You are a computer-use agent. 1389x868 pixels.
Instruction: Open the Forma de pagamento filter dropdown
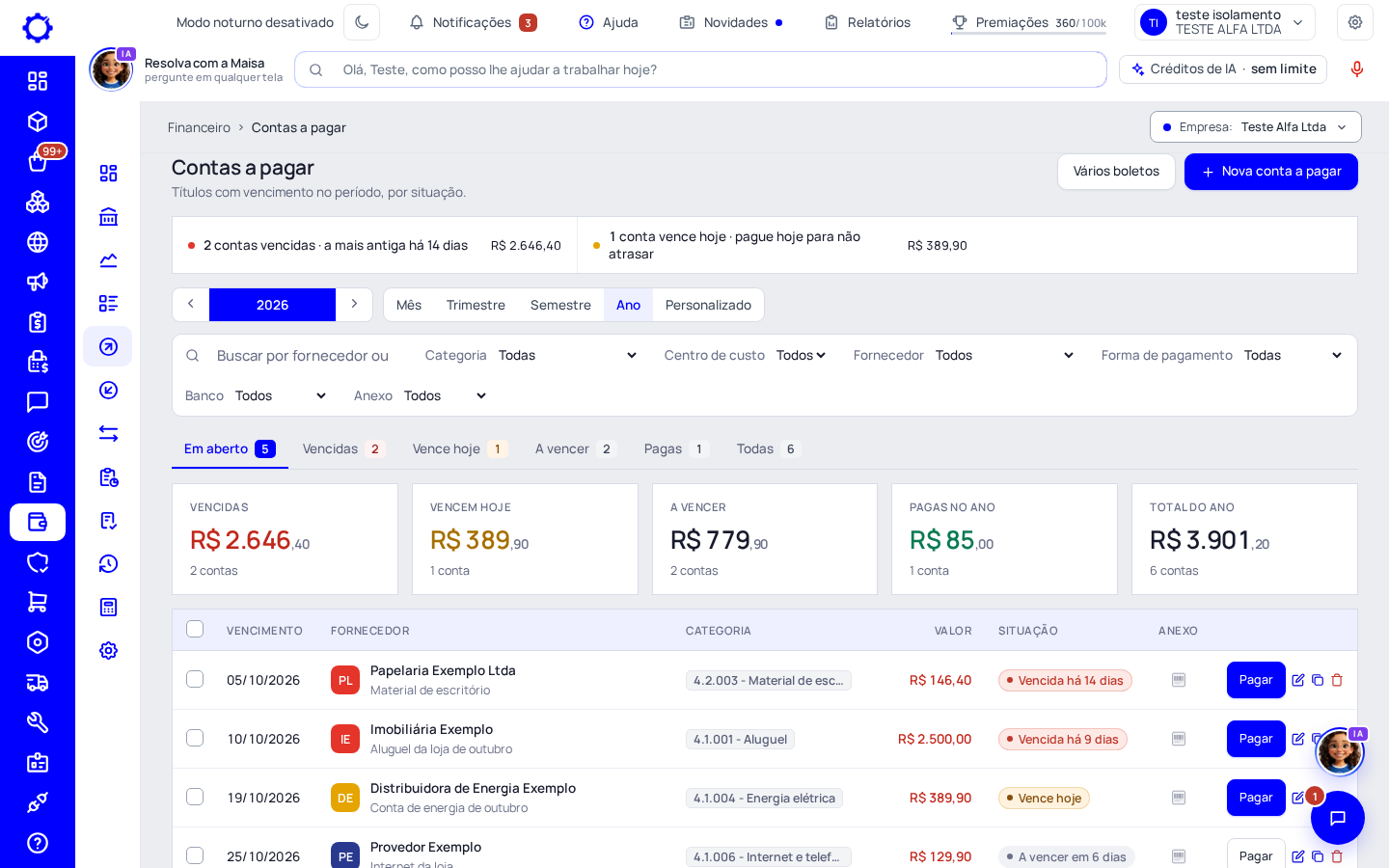1293,355
